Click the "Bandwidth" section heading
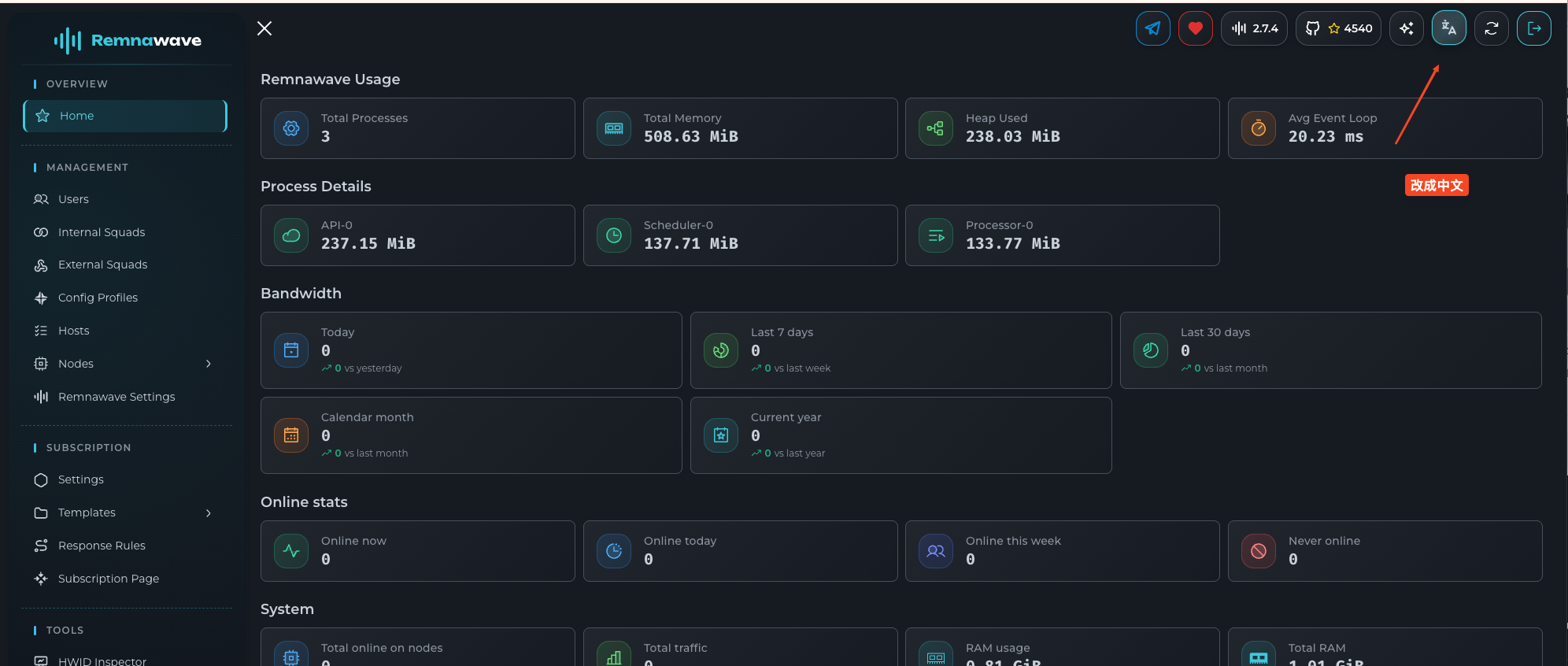This screenshot has width=1568, height=666. pyautogui.click(x=301, y=294)
